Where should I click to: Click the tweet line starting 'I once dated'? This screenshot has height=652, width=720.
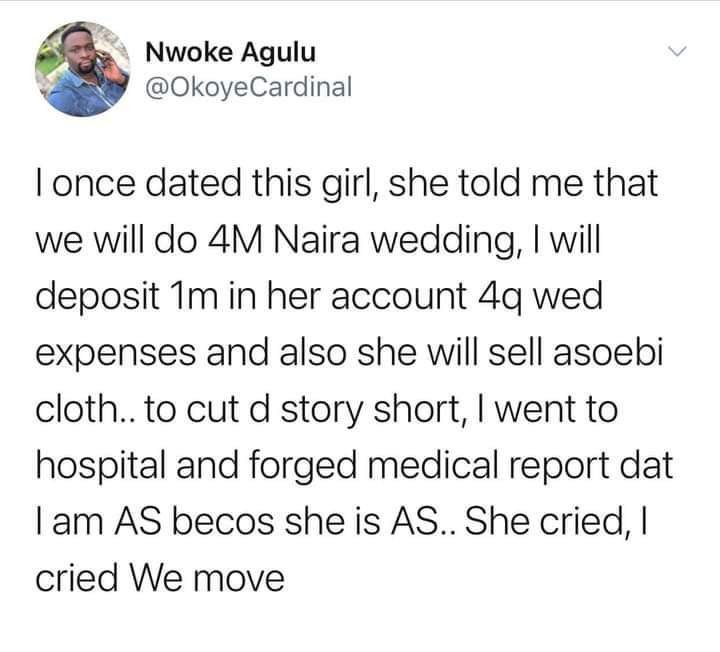[x=347, y=184]
